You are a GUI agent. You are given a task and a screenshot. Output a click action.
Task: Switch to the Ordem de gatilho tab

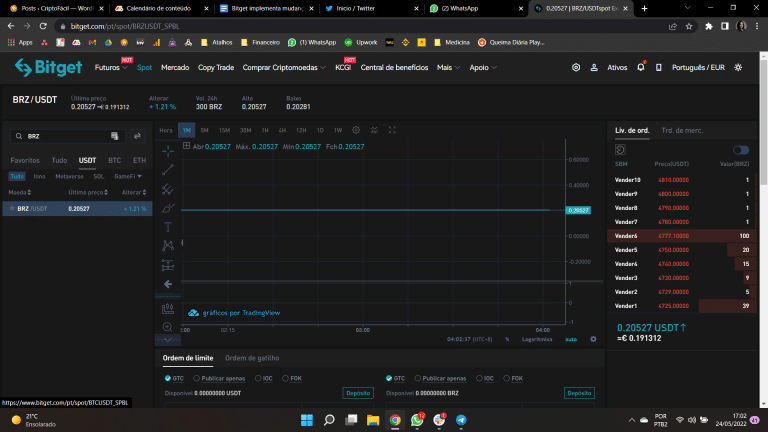coord(252,358)
